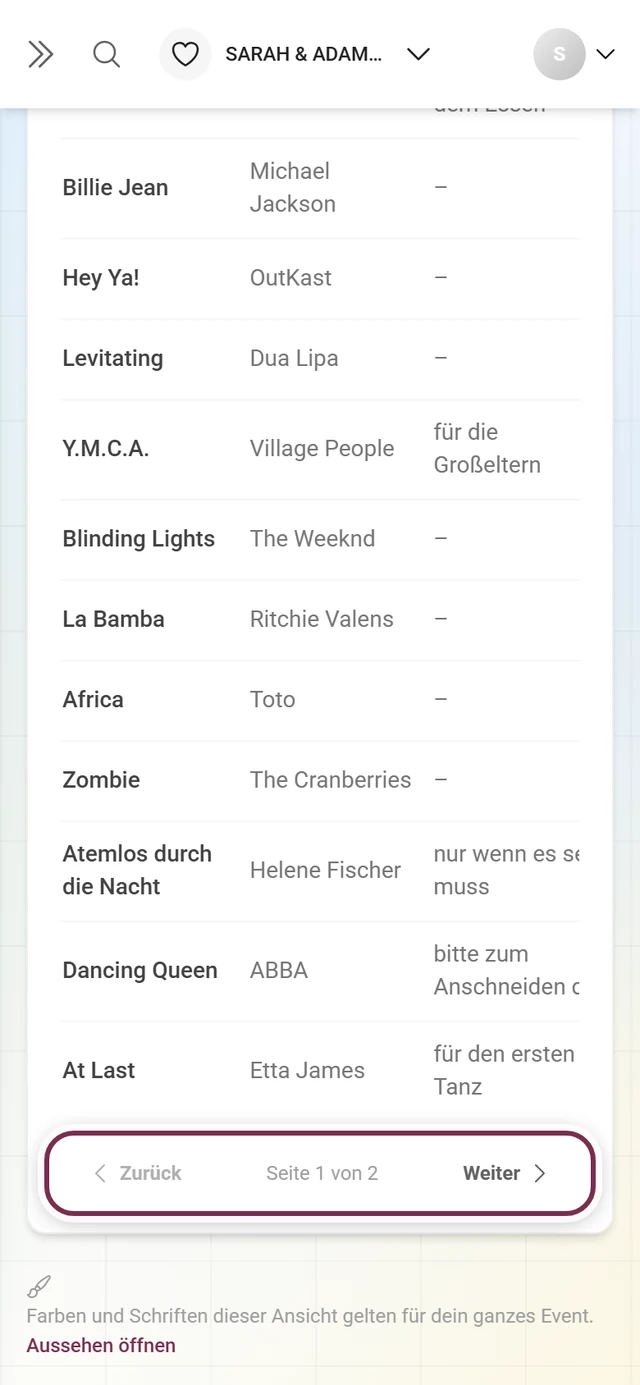Open search with magnifier icon
Image resolution: width=640 pixels, height=1385 pixels.
[106, 54]
